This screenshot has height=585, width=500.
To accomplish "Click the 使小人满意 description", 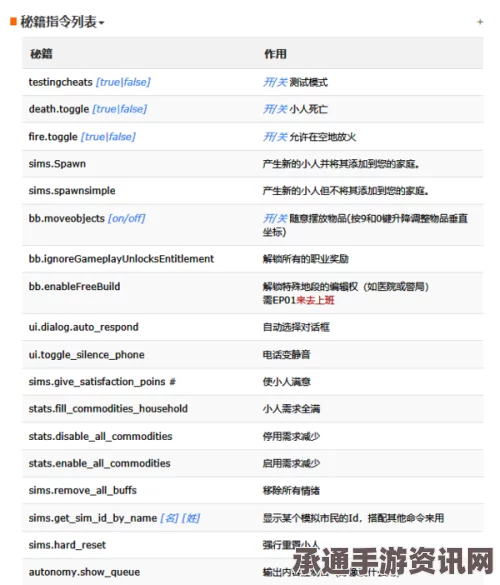I will tap(287, 381).
